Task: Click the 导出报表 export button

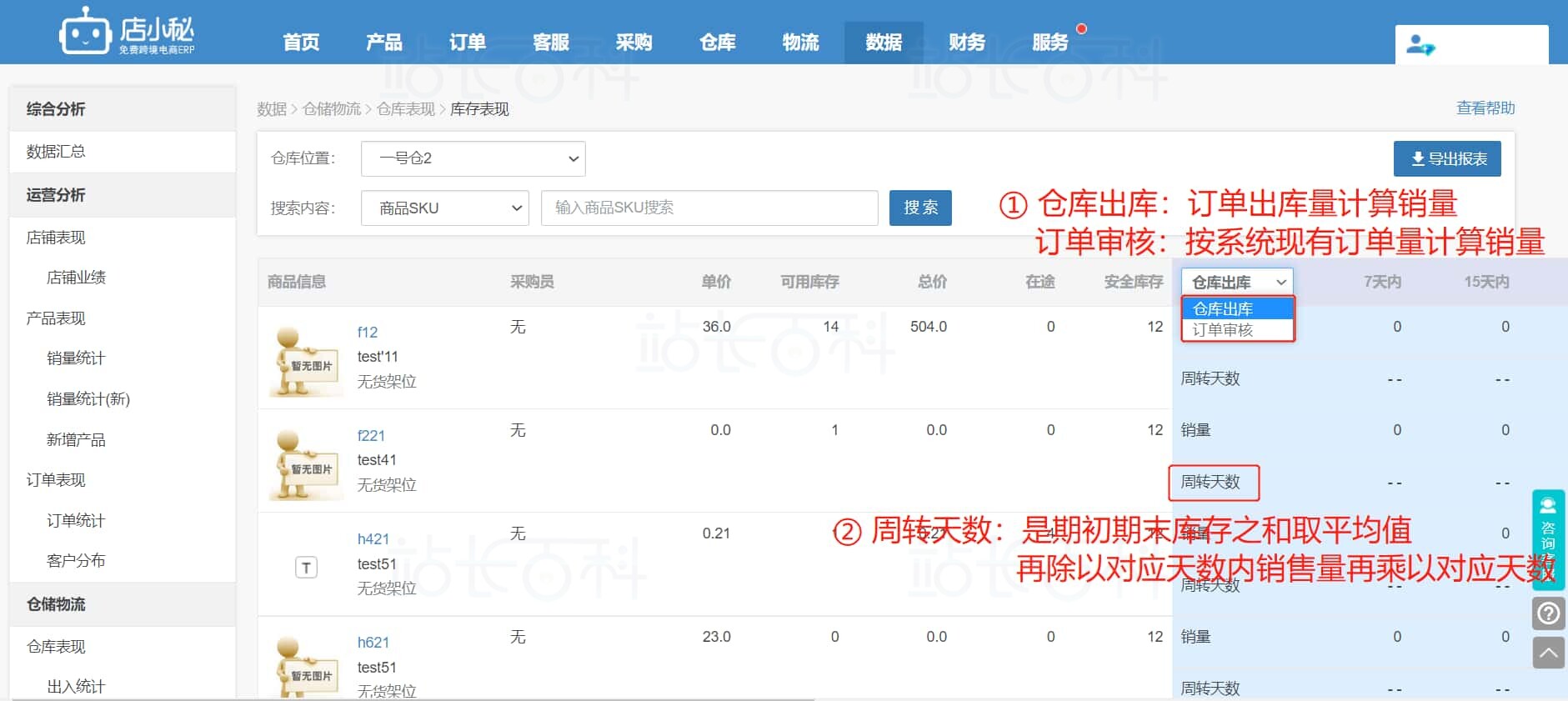Action: tap(1447, 159)
